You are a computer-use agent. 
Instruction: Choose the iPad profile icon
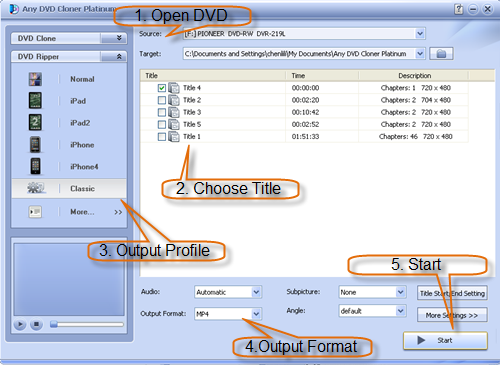click(35, 101)
